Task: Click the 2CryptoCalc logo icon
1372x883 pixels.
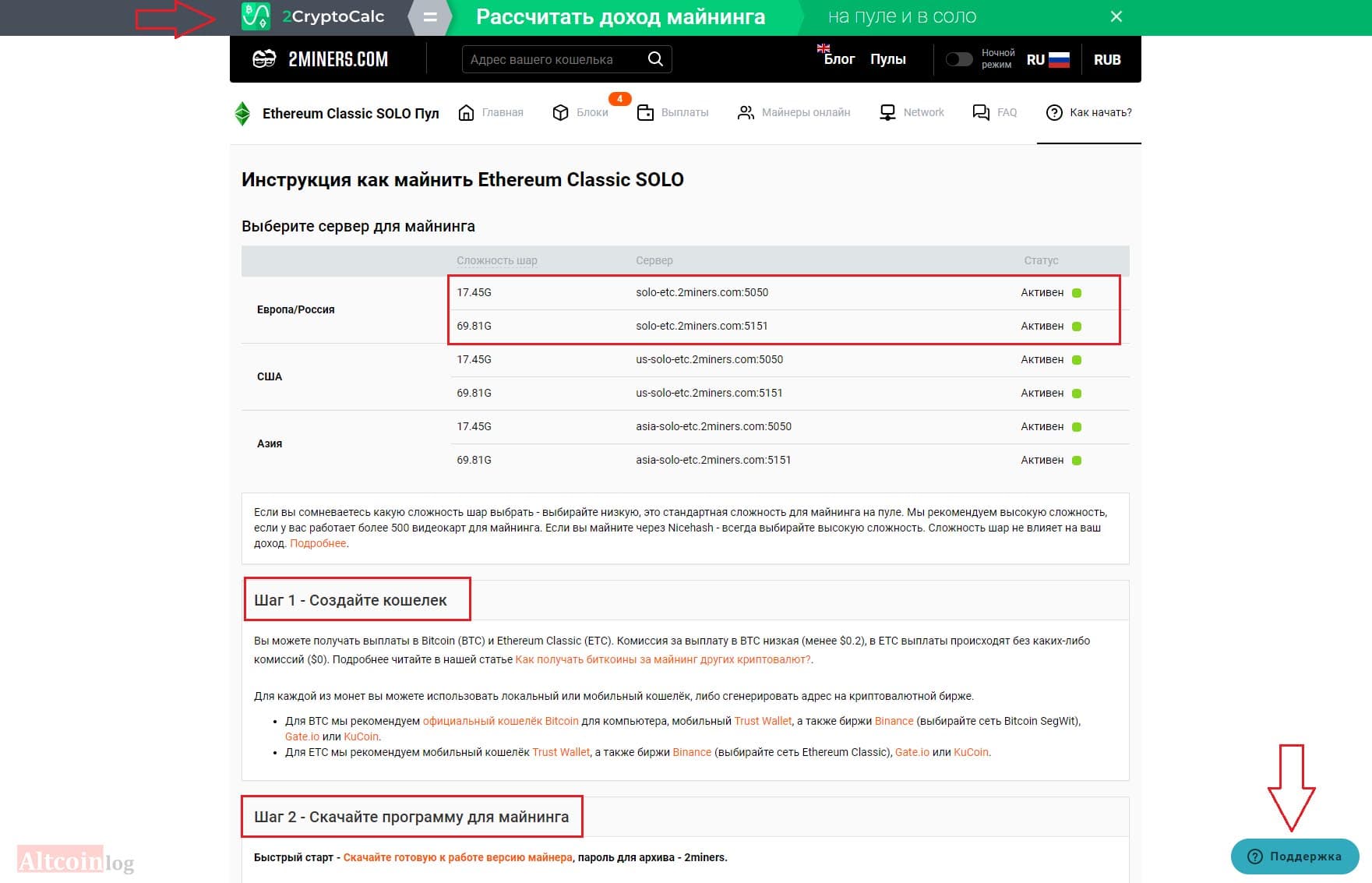Action: click(256, 16)
